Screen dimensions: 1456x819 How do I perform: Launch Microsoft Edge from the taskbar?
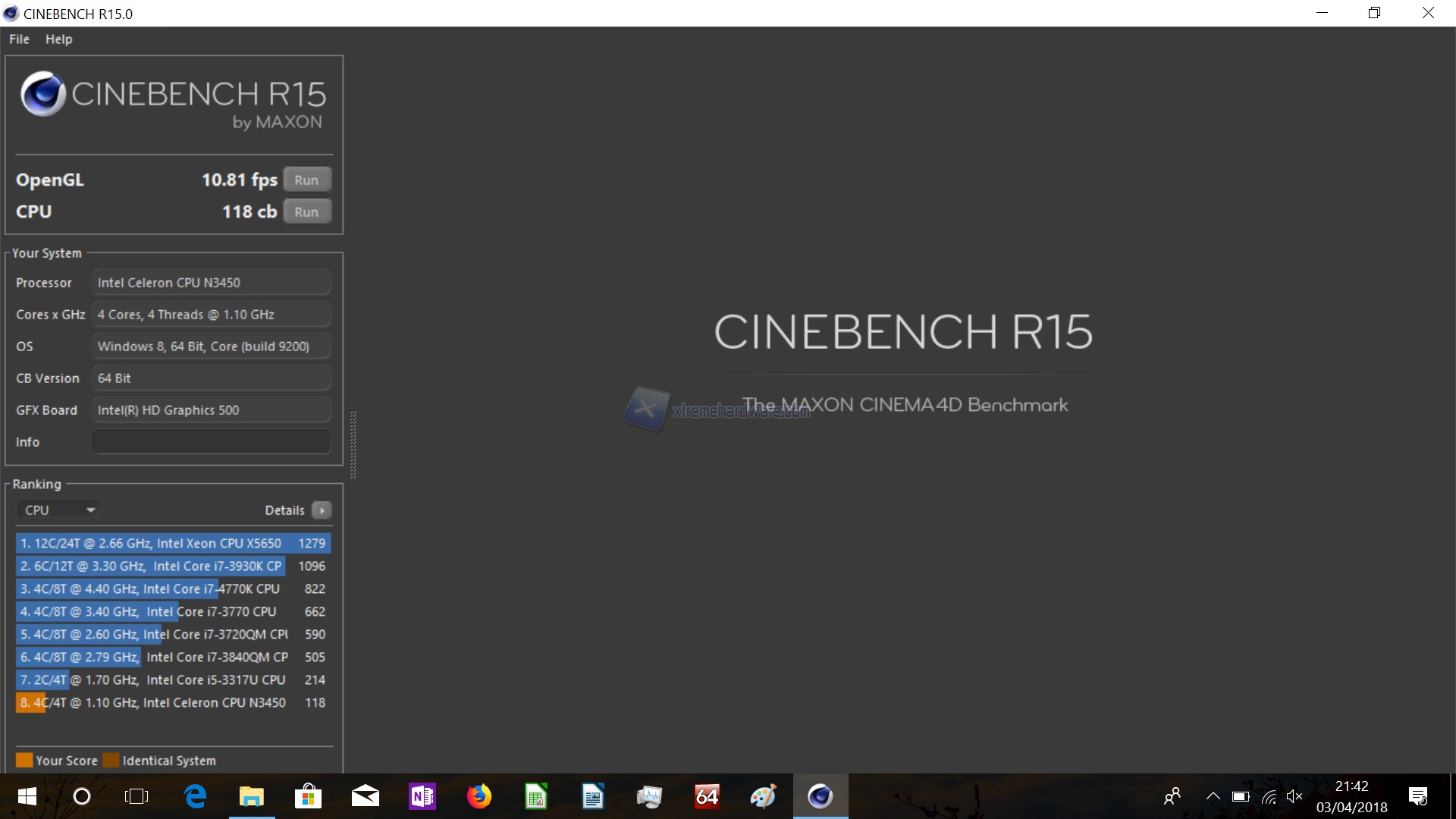pyautogui.click(x=195, y=796)
